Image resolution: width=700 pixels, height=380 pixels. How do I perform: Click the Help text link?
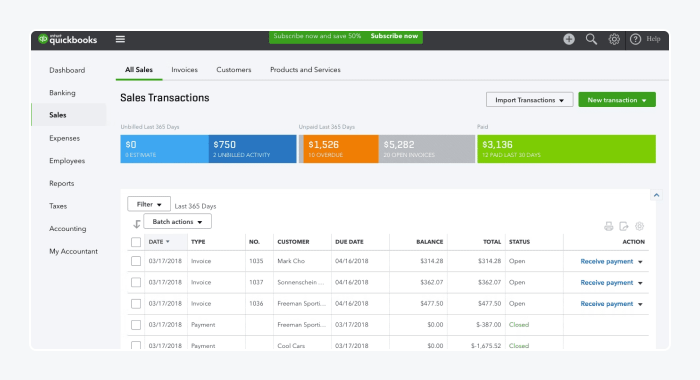pos(653,39)
